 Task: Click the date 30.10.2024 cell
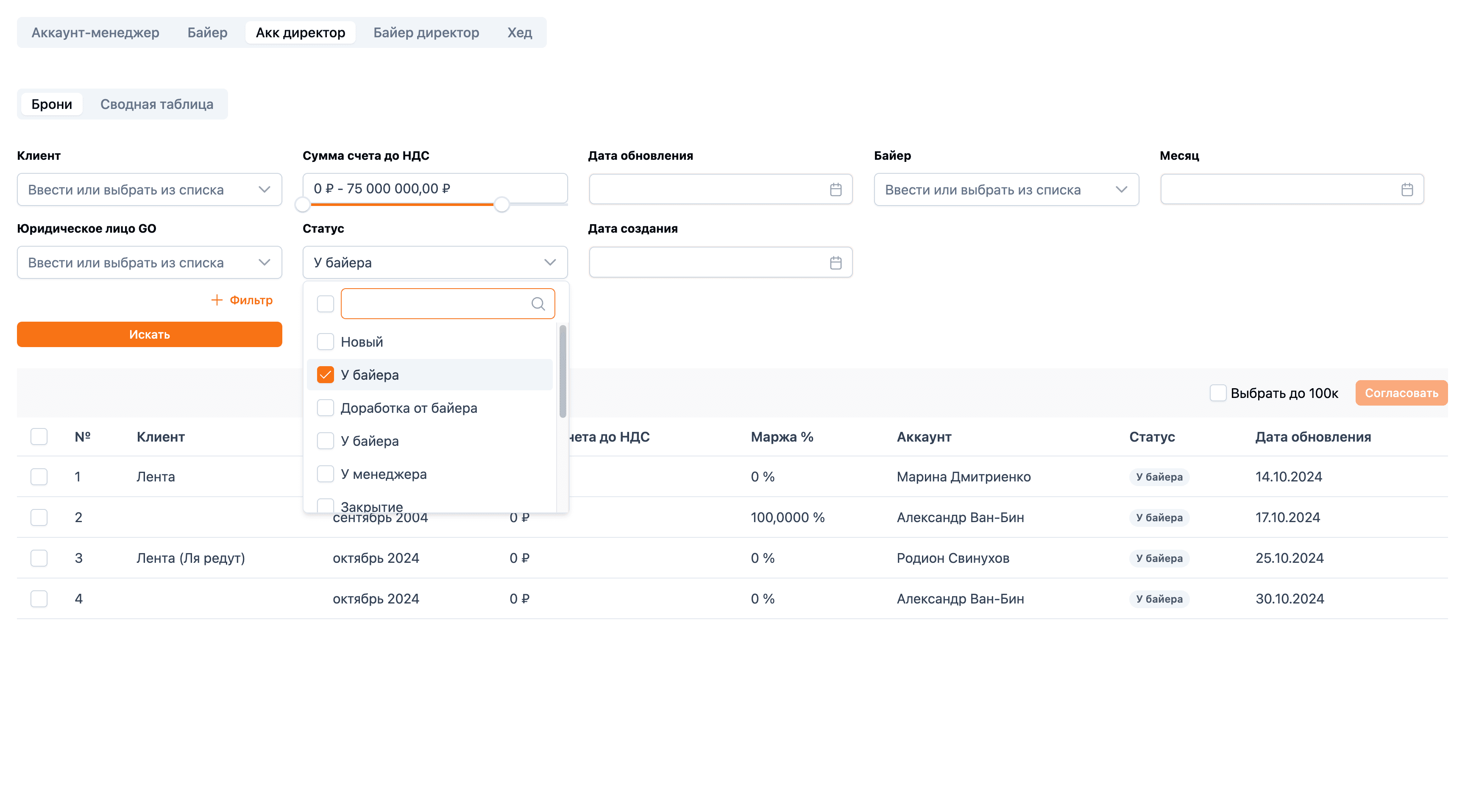tap(1289, 599)
